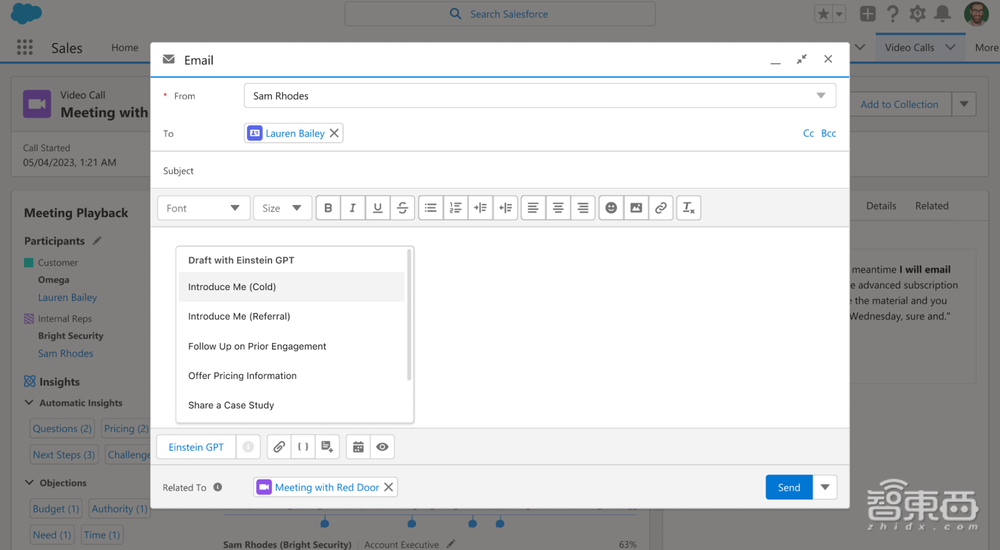Choose Introduce Me (Cold) draft option
1000x550 pixels.
pos(291,286)
